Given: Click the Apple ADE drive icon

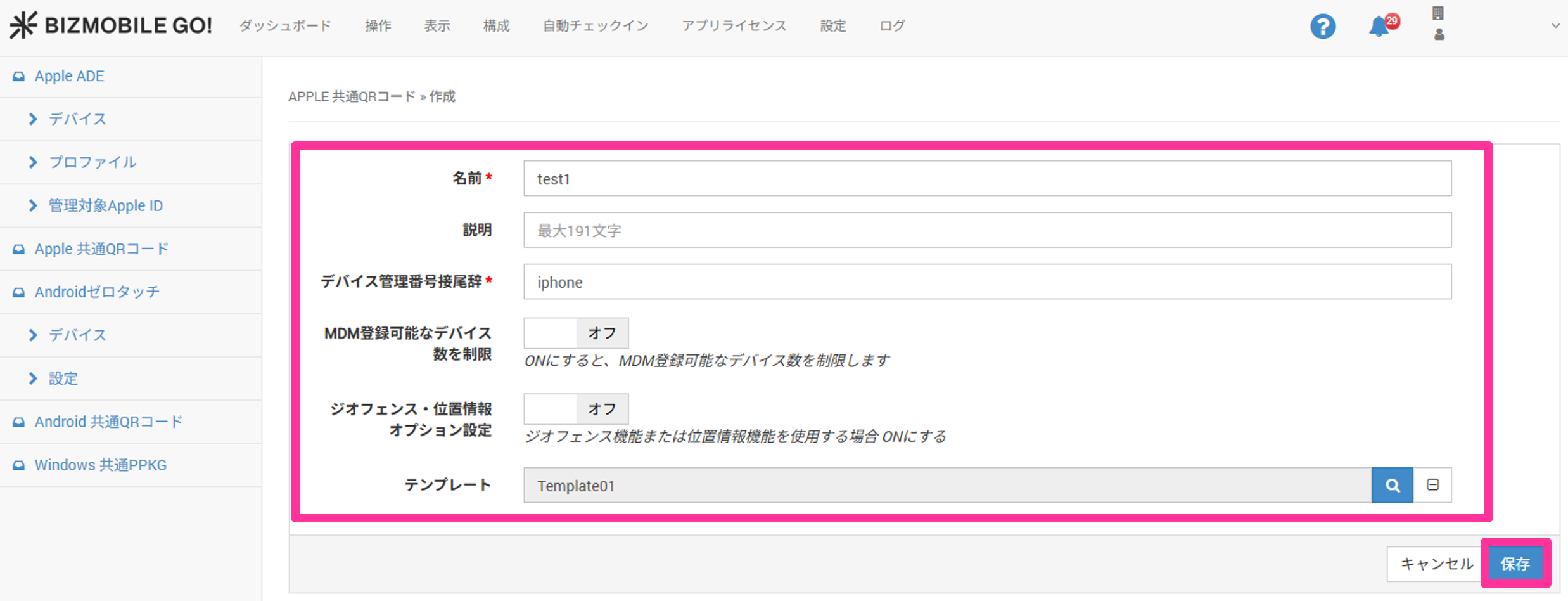Looking at the screenshot, I should pyautogui.click(x=19, y=77).
